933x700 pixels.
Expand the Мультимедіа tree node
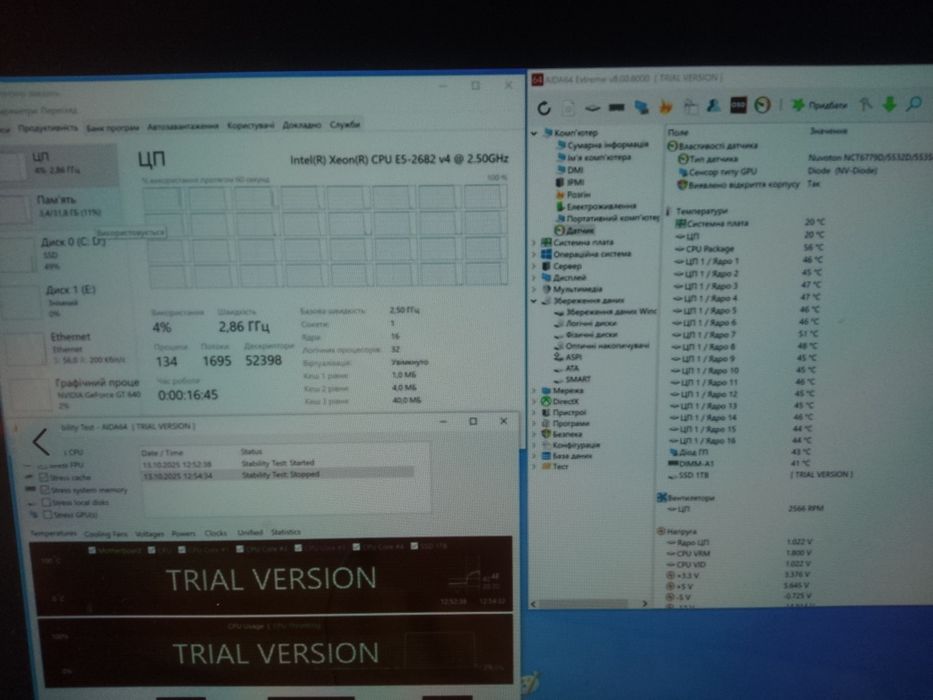[x=534, y=289]
